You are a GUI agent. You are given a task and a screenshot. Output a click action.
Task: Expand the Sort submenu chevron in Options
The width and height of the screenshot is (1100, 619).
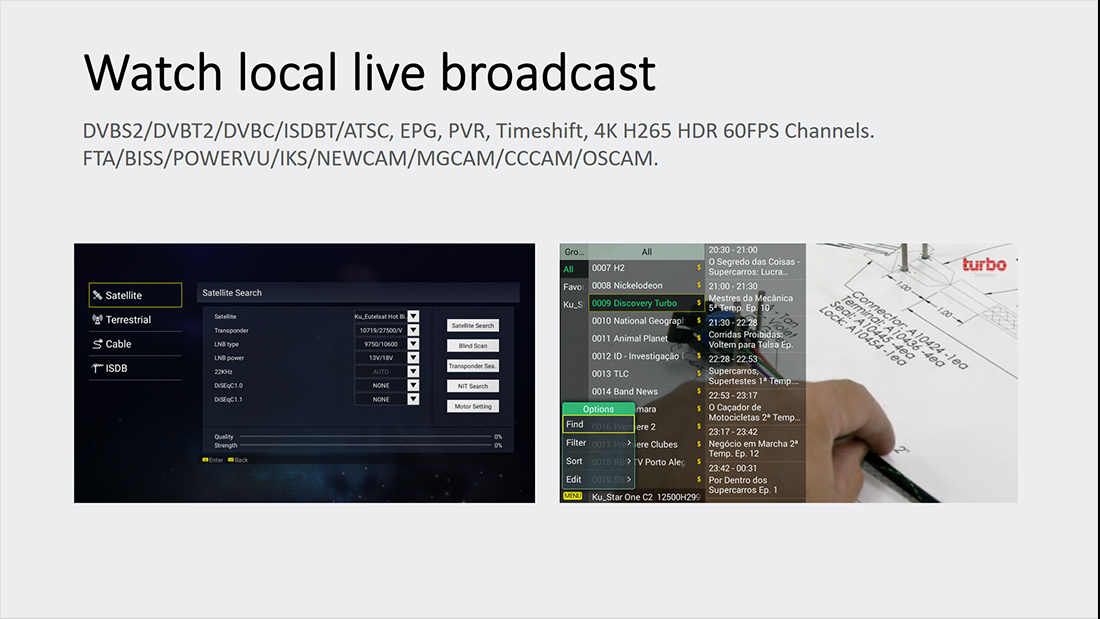[x=629, y=461]
